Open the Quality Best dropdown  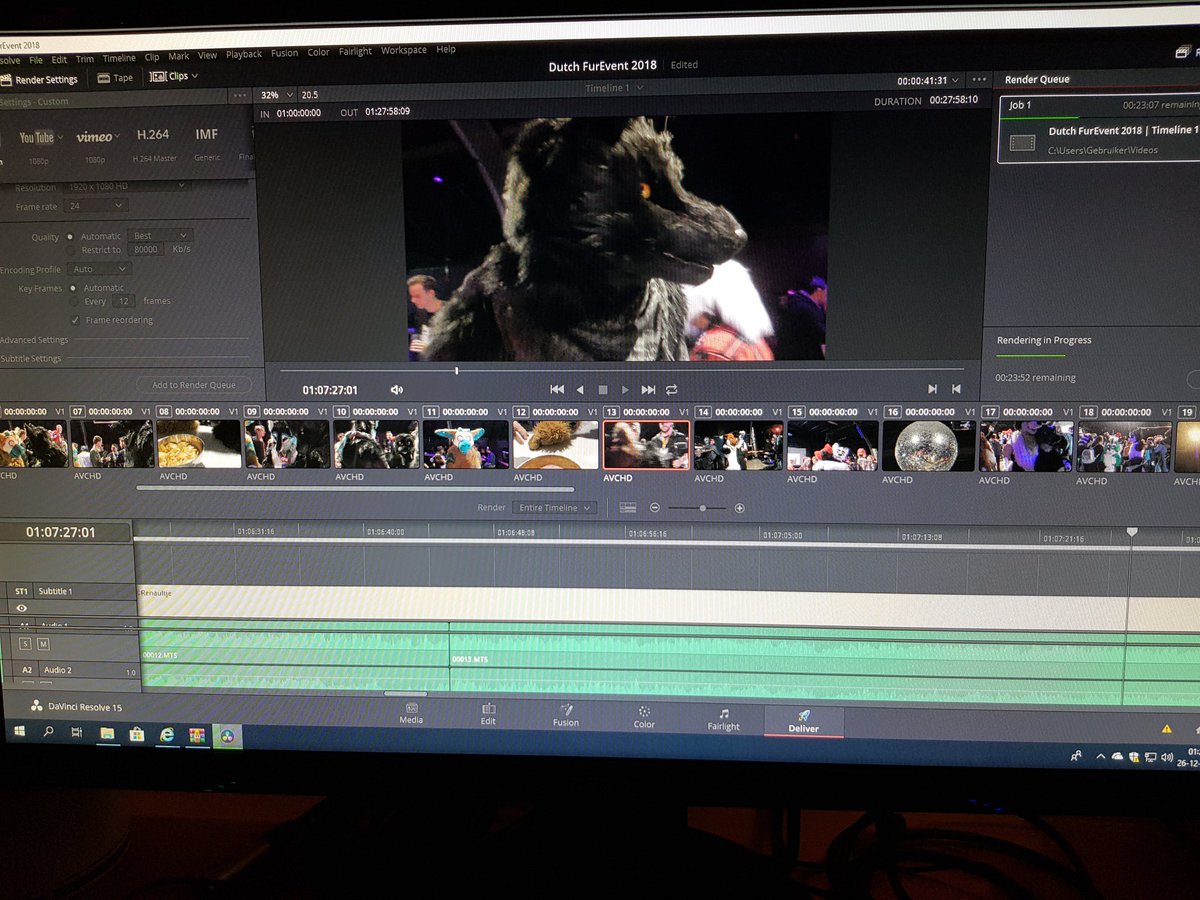(x=158, y=236)
